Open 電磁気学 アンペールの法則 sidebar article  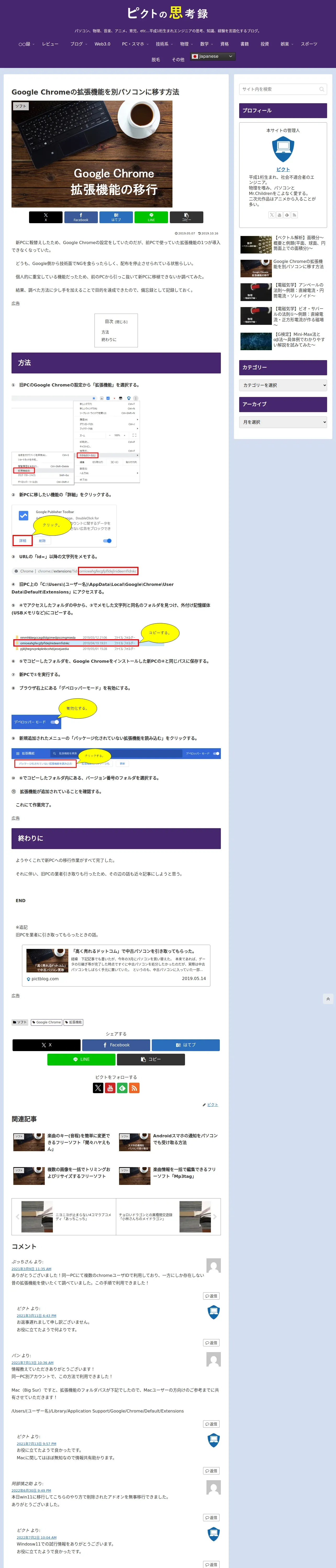coord(283,292)
